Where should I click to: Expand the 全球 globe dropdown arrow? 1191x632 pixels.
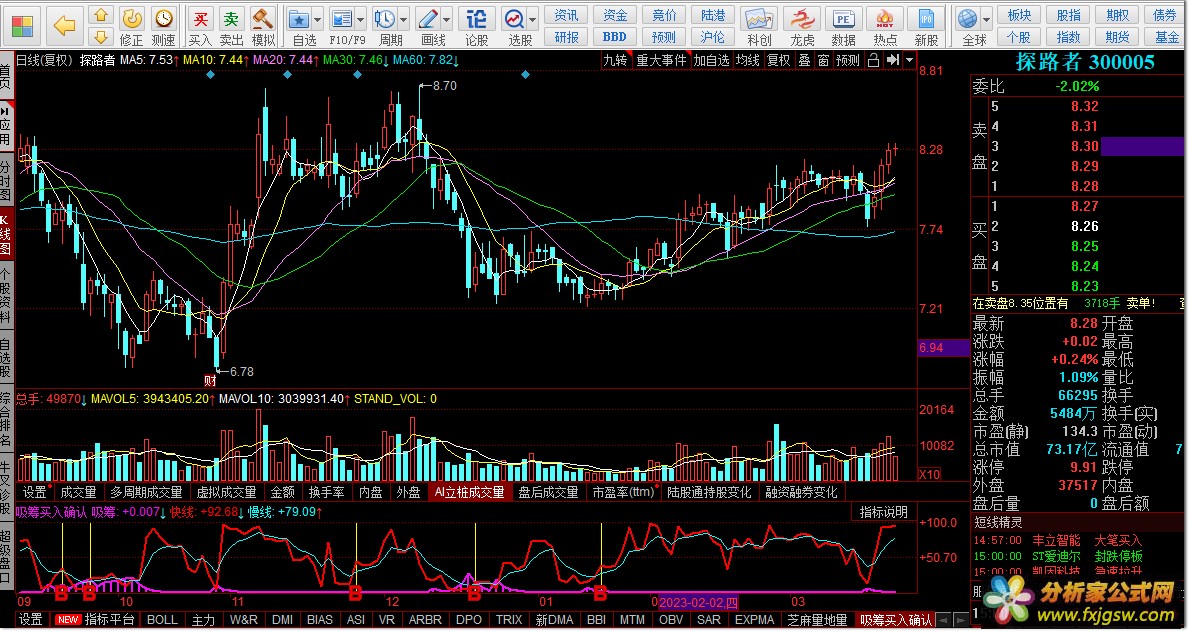[x=987, y=19]
